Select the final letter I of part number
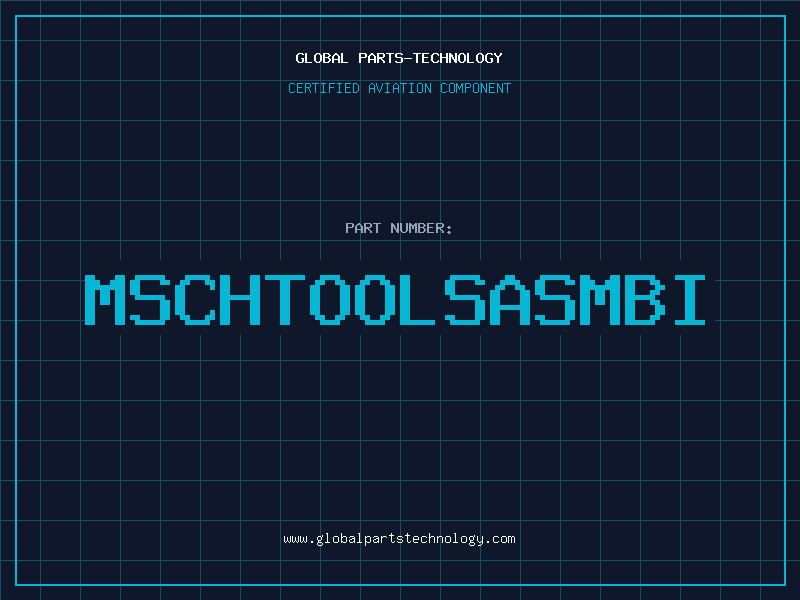Screen dimensions: 800x600 point(687,300)
